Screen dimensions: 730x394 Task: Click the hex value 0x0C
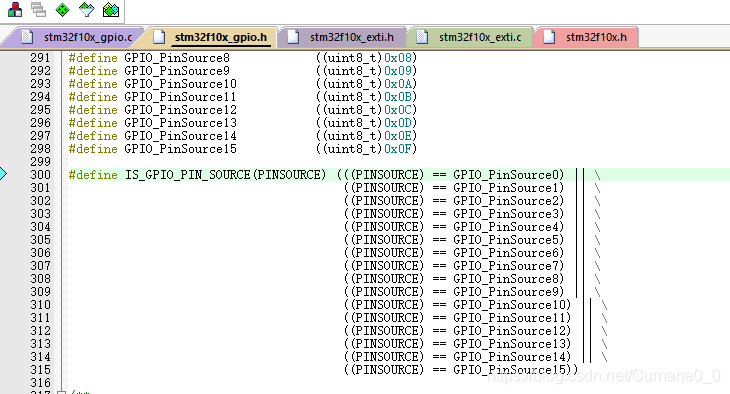pyautogui.click(x=398, y=110)
